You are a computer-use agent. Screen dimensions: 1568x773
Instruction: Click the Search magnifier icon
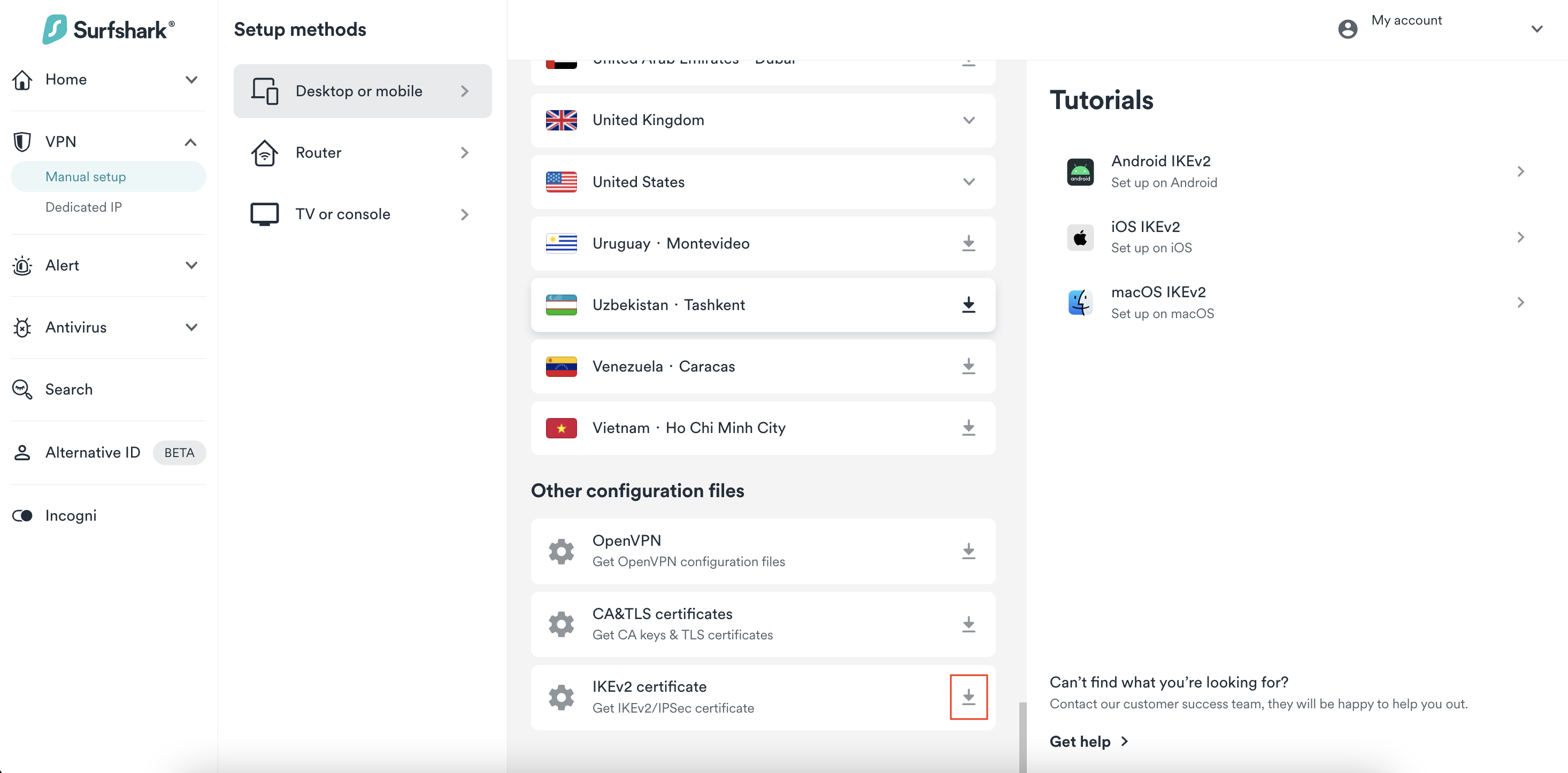pos(22,390)
